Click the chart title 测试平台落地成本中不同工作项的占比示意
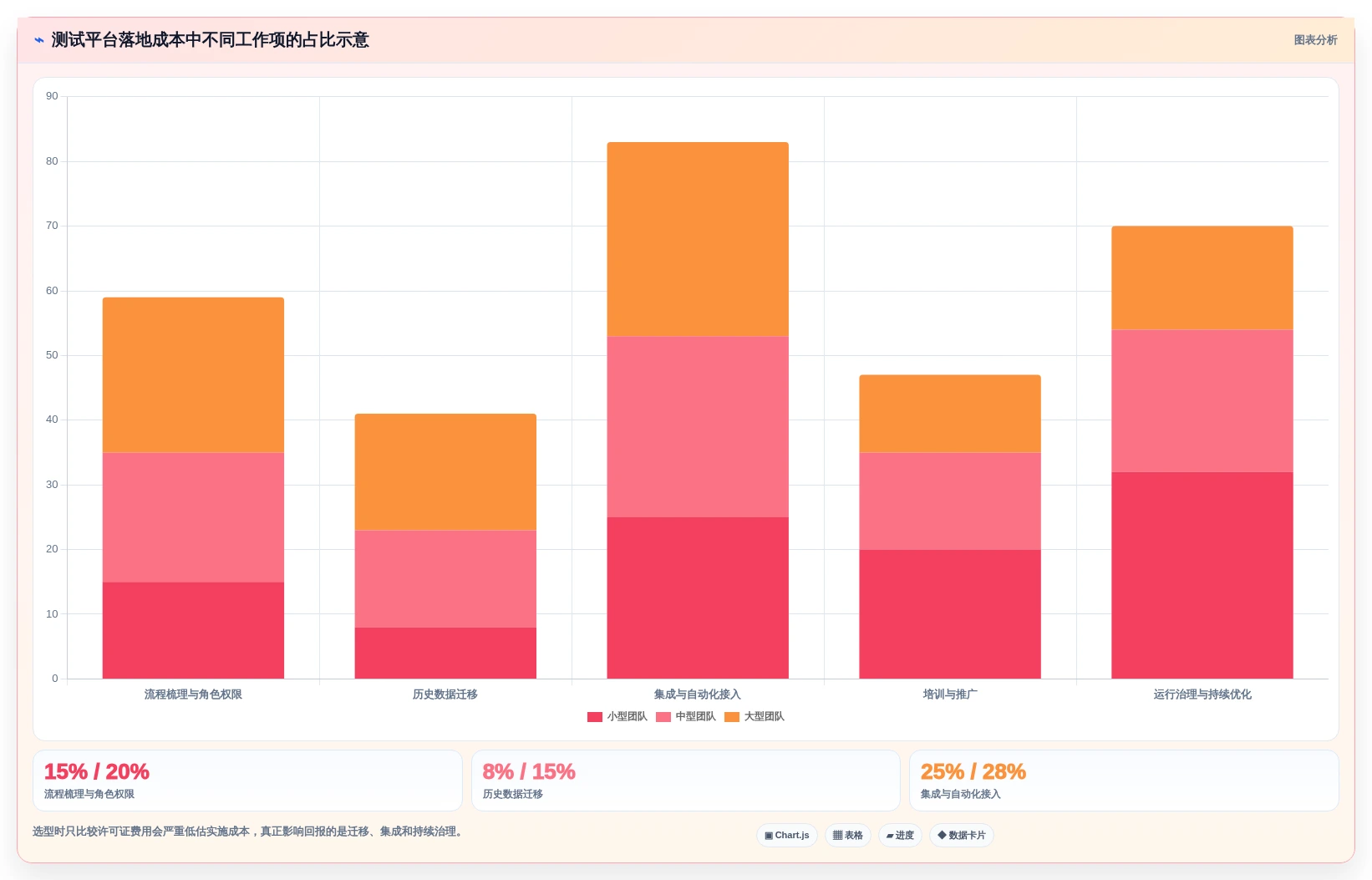The width and height of the screenshot is (1372, 880). tap(210, 40)
